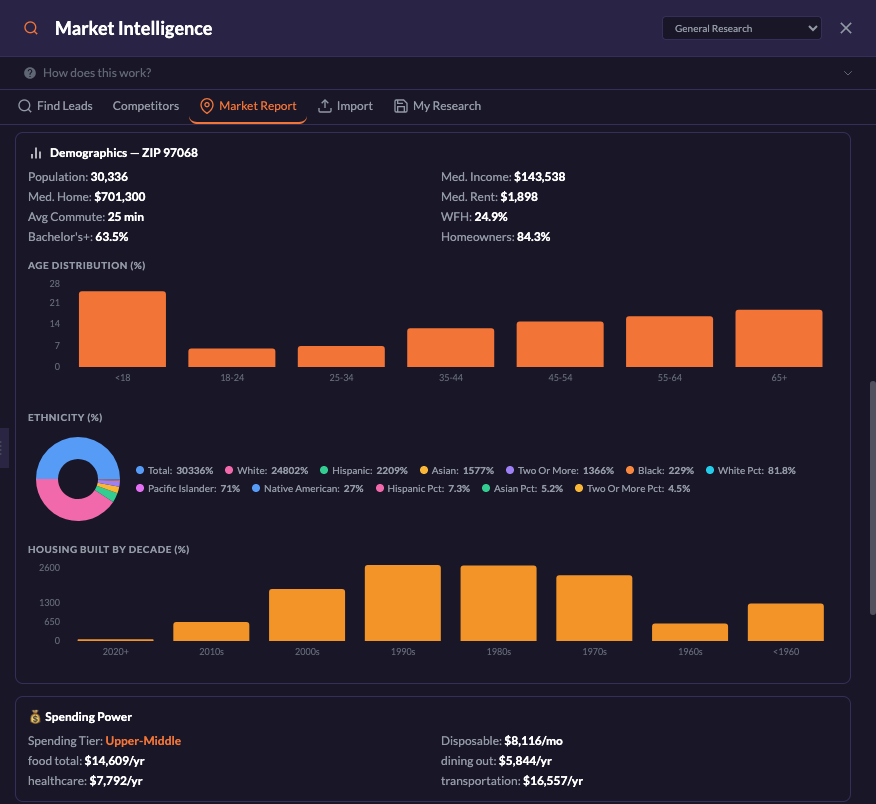Image resolution: width=876 pixels, height=804 pixels.
Task: Click the Total legend blue dot
Action: click(x=140, y=470)
